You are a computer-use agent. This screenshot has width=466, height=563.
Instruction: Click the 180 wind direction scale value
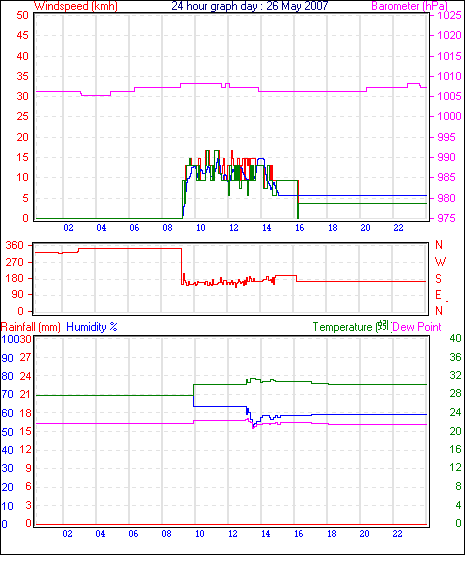(x=15, y=278)
